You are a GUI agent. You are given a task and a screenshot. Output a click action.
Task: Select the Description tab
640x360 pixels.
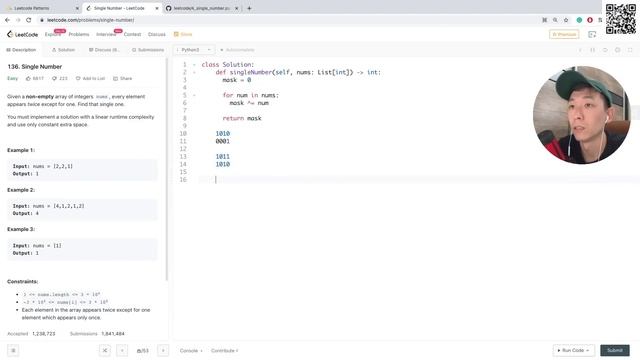click(x=21, y=50)
